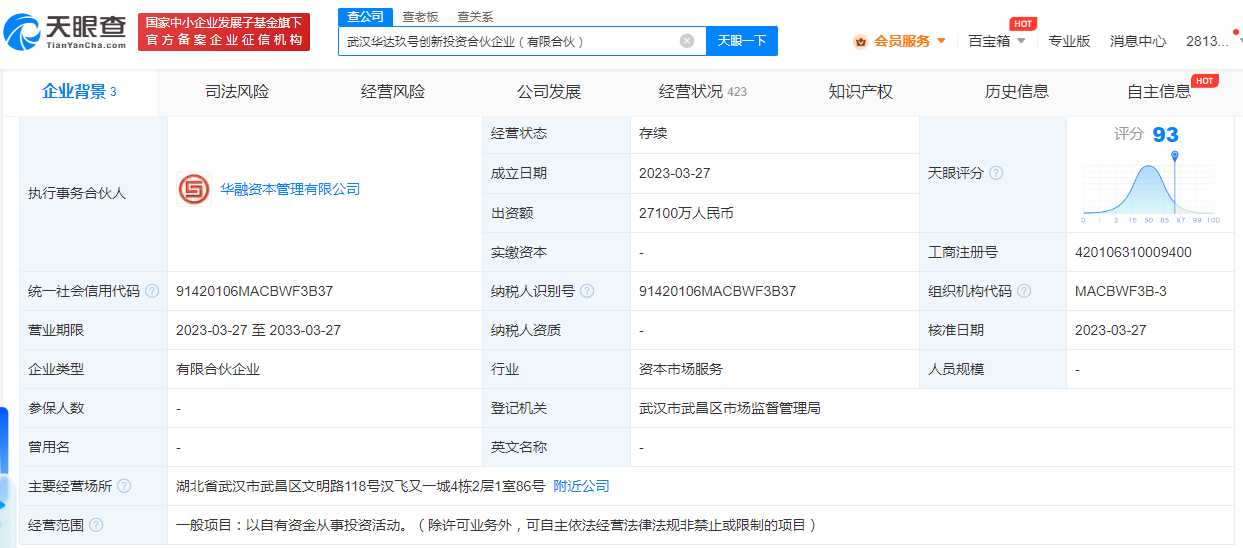Click the 官方备案企业征信机构 banner

pyautogui.click(x=224, y=33)
